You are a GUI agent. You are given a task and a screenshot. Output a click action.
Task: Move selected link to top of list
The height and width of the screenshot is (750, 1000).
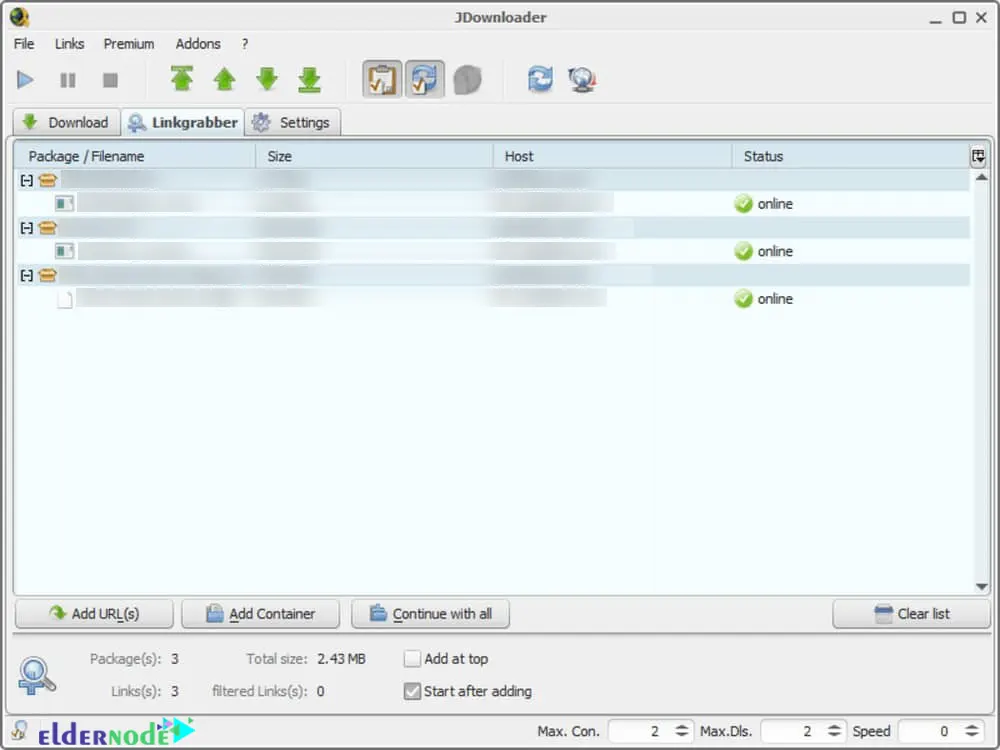pos(182,79)
